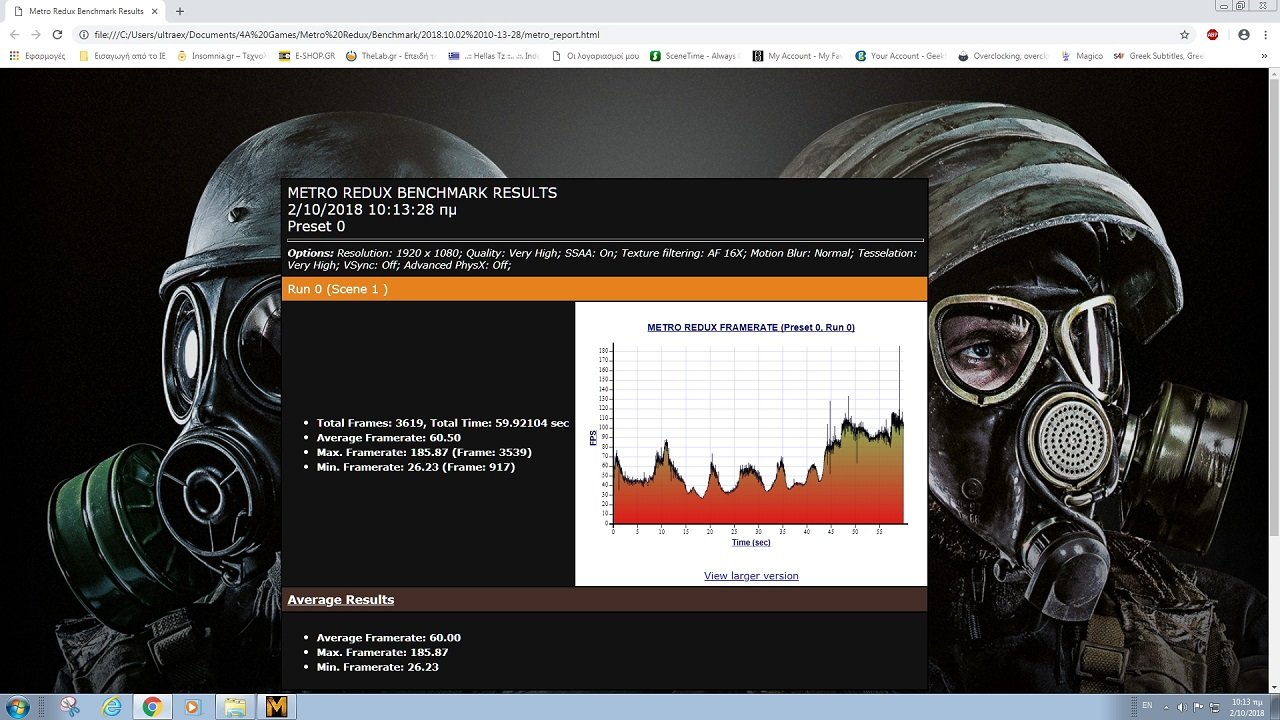Click the Options resolution and quality text
The image size is (1280, 720).
[602, 259]
